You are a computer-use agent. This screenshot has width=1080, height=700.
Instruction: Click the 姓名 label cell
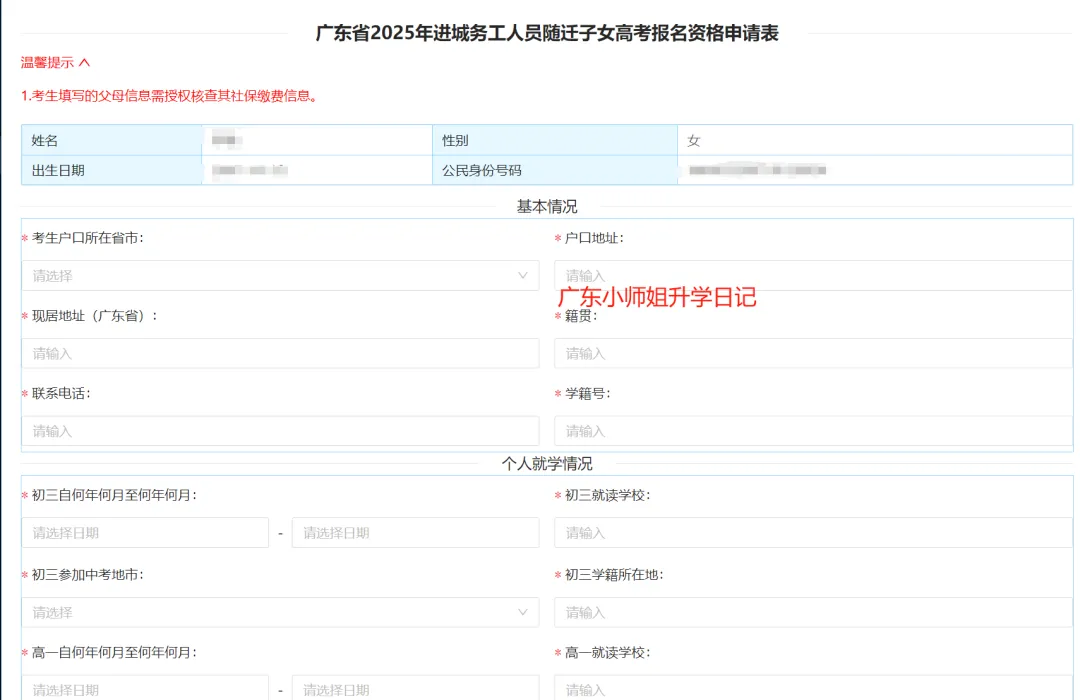pyautogui.click(x=112, y=141)
